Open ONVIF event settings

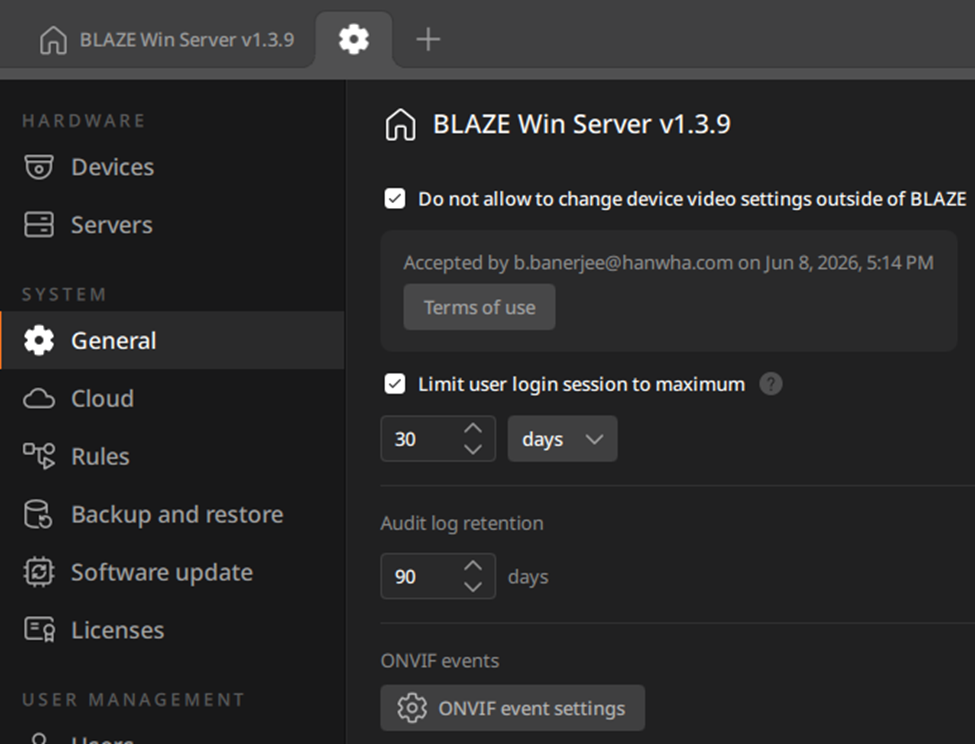(512, 708)
